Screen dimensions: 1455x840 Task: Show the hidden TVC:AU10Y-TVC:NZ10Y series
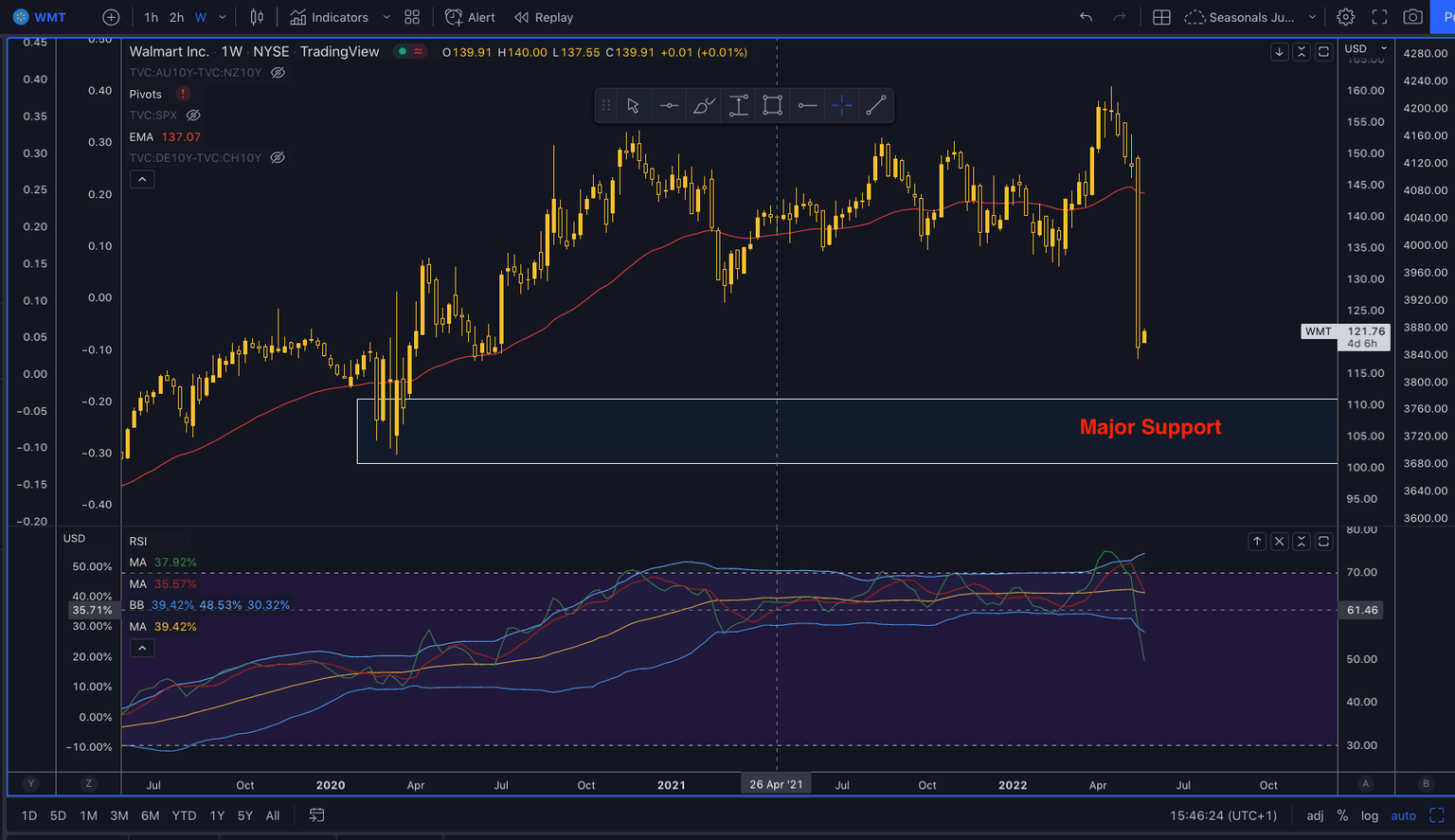click(x=278, y=73)
